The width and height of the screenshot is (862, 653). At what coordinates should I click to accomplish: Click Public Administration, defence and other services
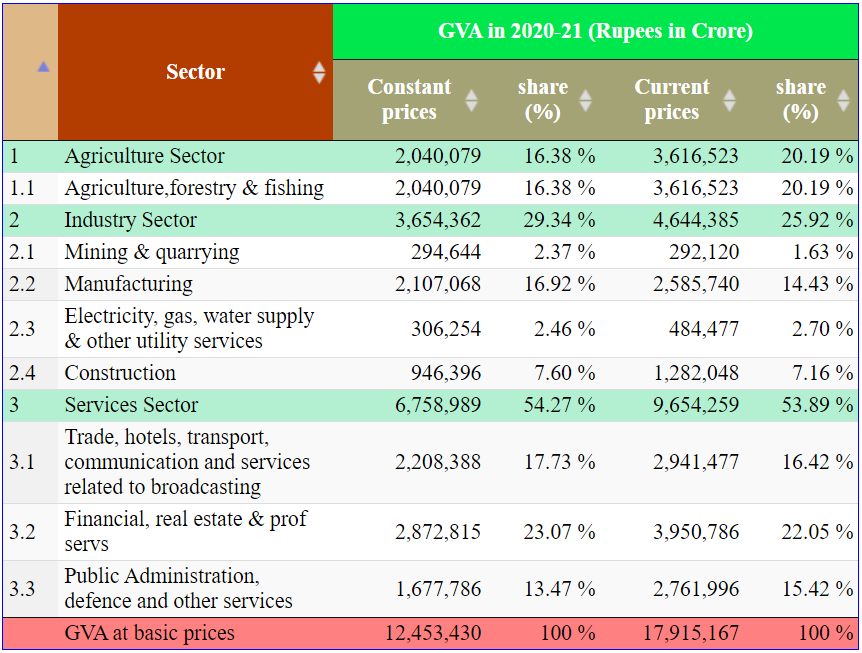click(x=178, y=588)
